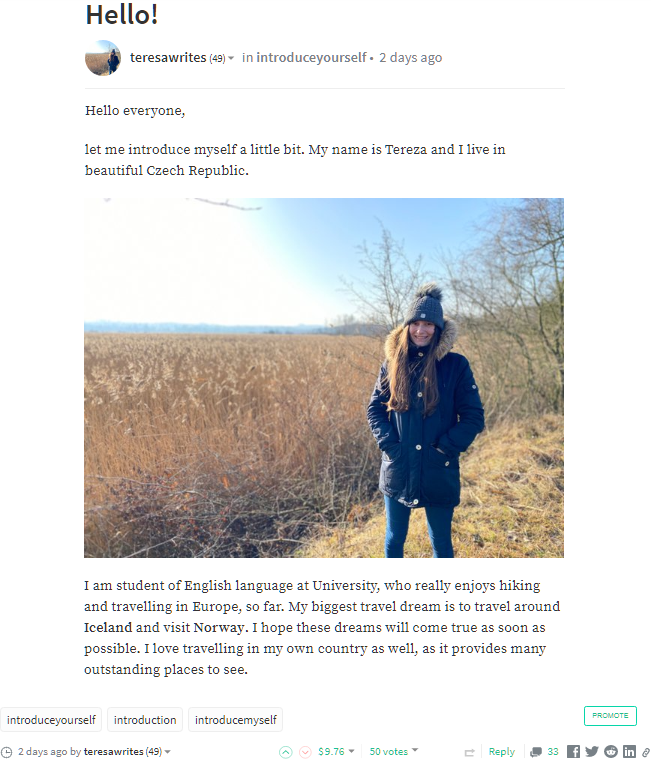Open the author's profile avatar
Image resolution: width=652 pixels, height=760 pixels.
[103, 59]
